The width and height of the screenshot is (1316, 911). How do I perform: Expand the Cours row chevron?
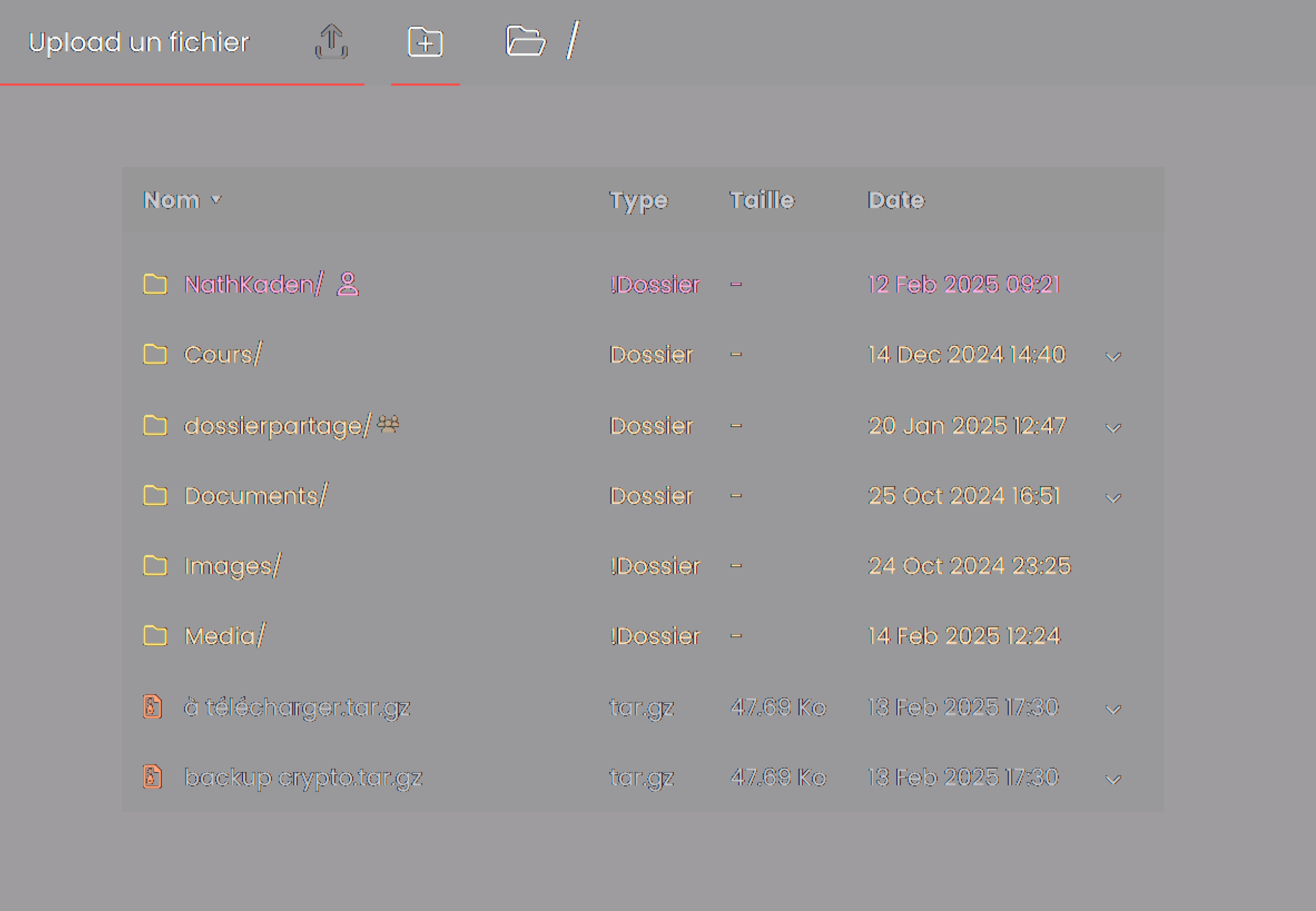point(1113,357)
